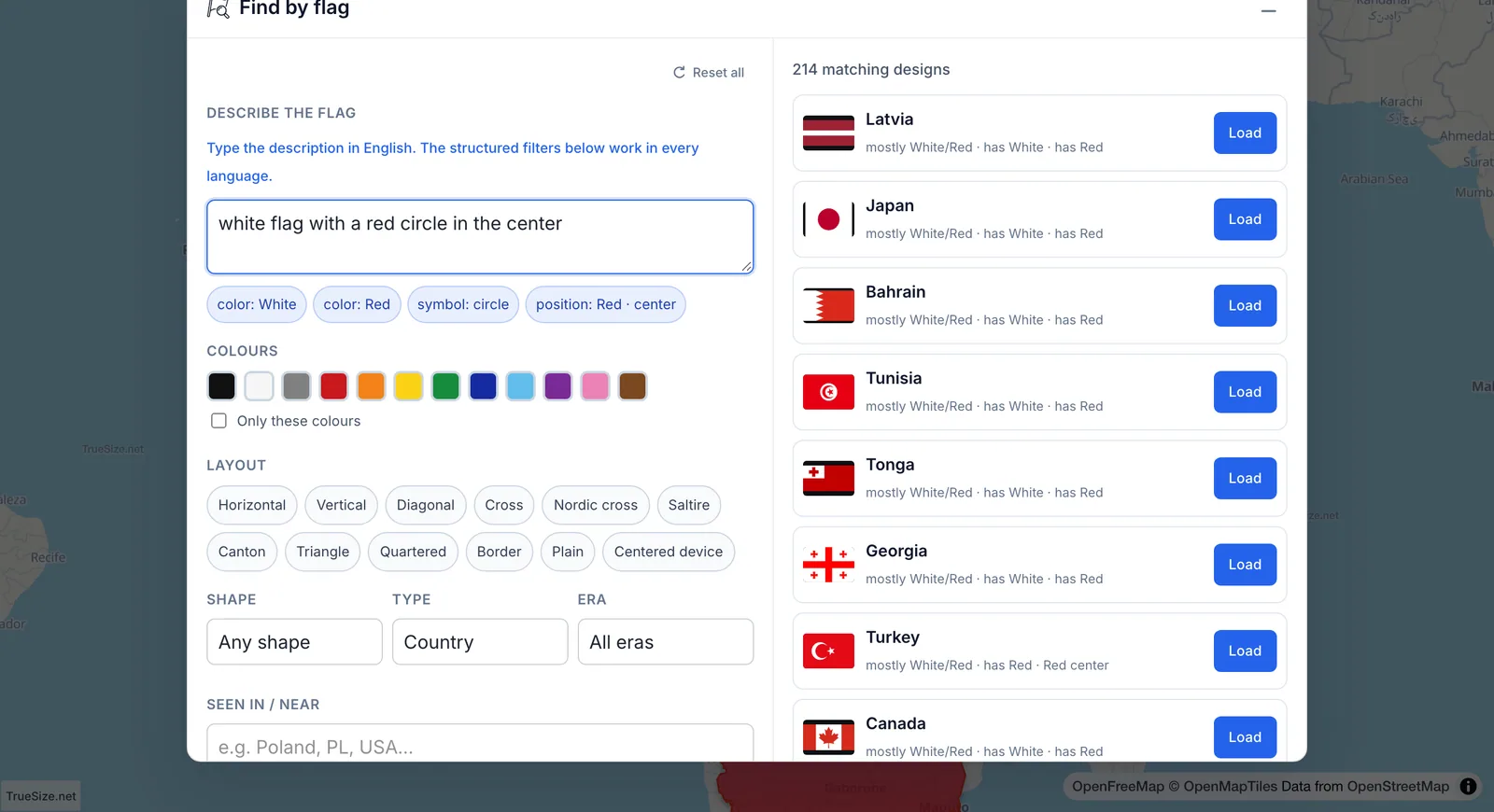Remove the color: White filter chip
1494x812 pixels.
[x=257, y=304]
